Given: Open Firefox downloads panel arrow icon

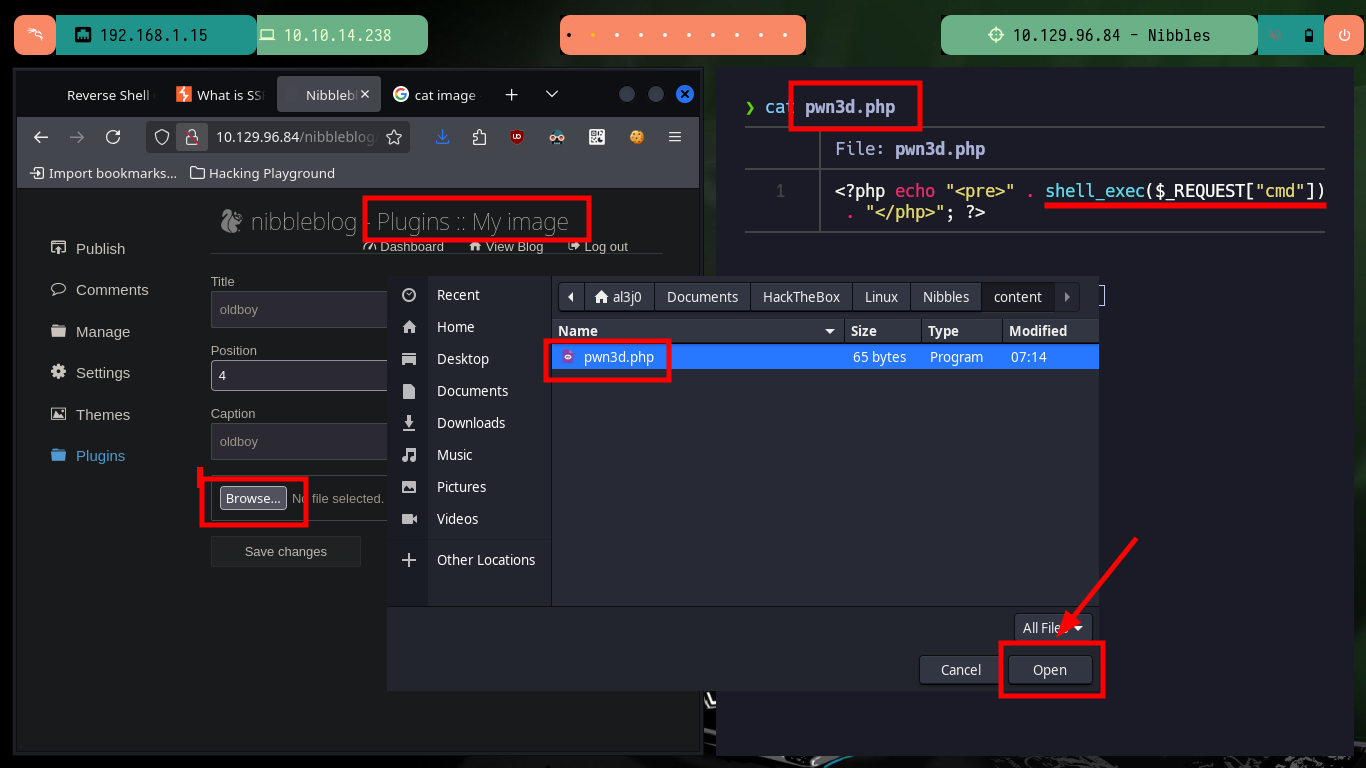Looking at the screenshot, I should (443, 137).
